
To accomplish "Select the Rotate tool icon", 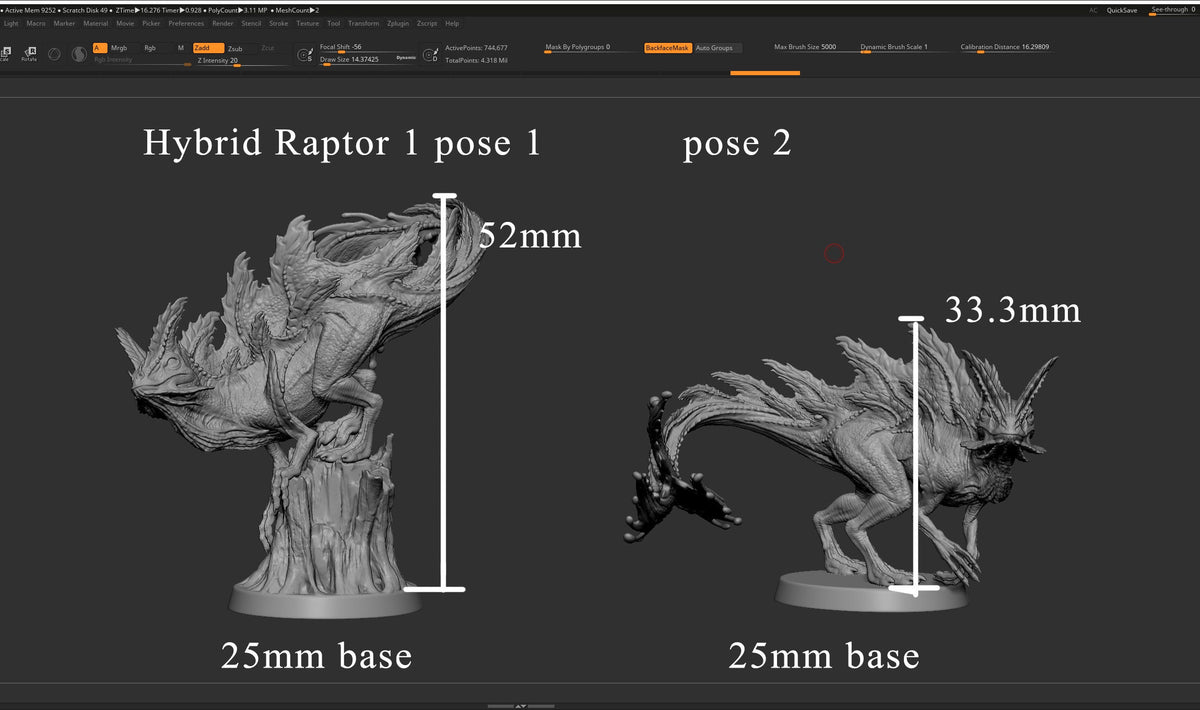I will (30, 52).
